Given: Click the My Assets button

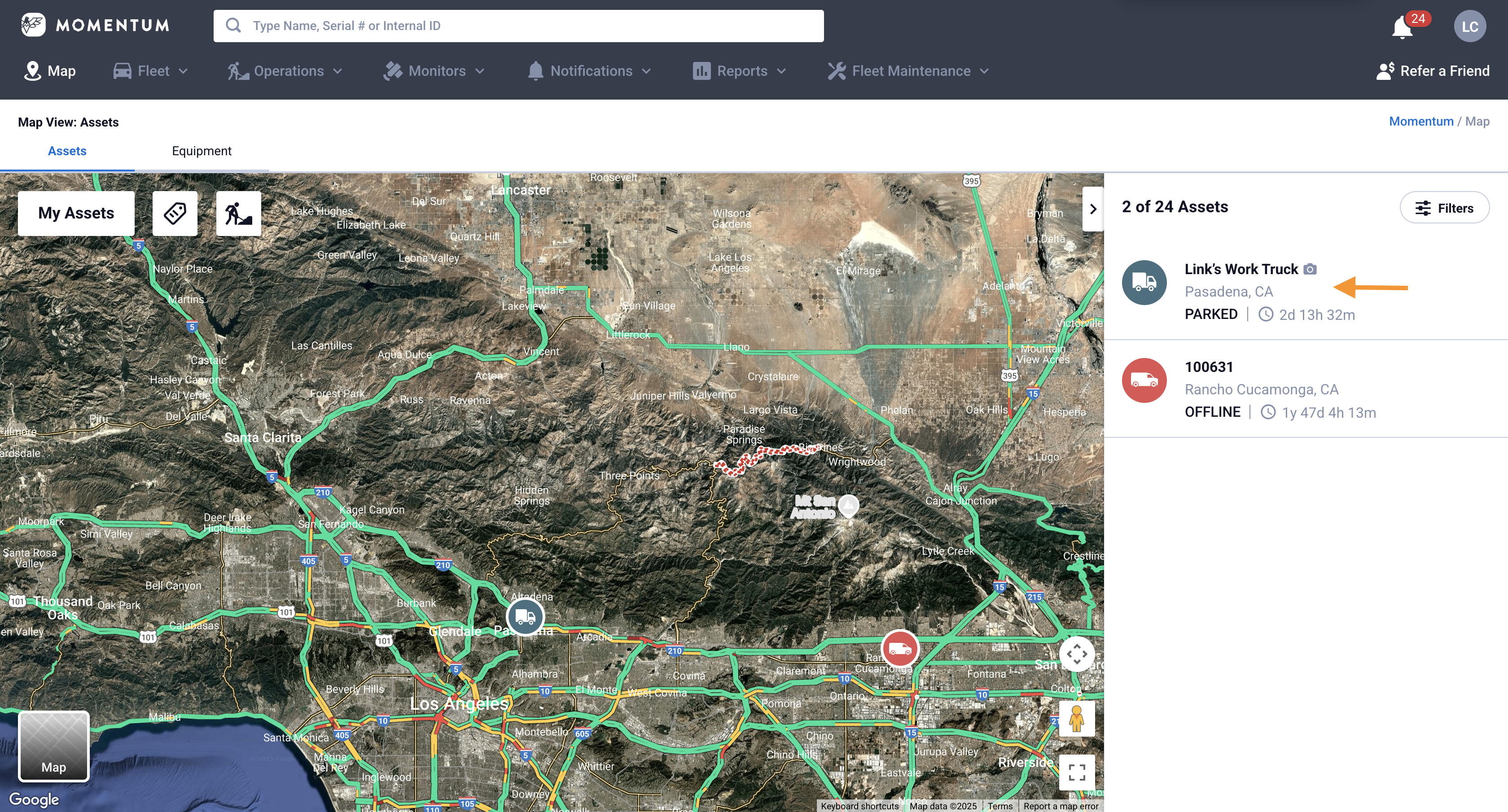Looking at the screenshot, I should tap(76, 213).
